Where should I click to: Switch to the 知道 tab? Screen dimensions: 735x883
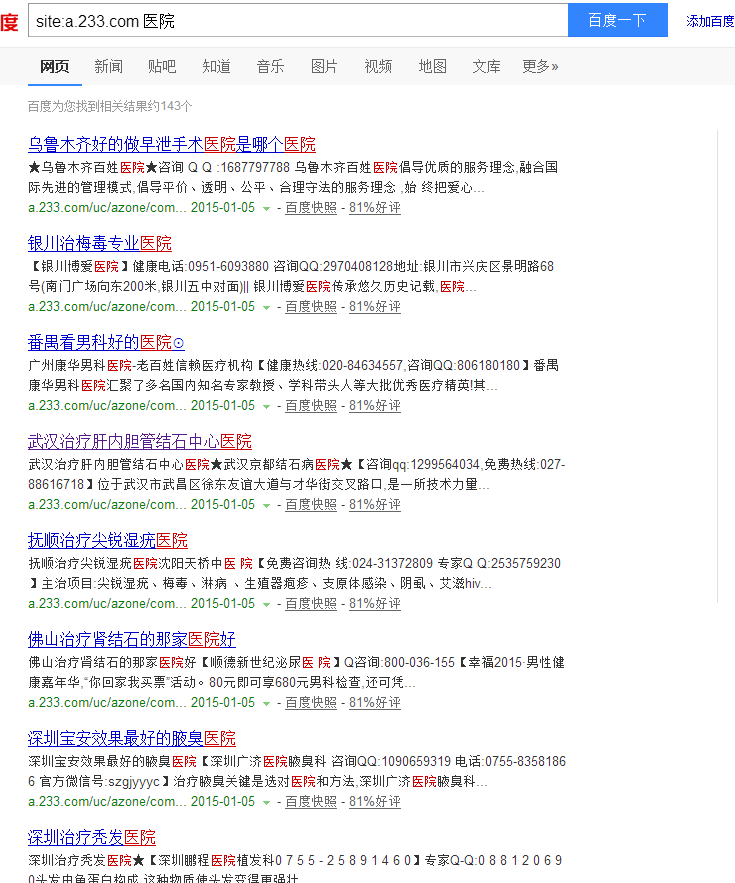coord(216,66)
